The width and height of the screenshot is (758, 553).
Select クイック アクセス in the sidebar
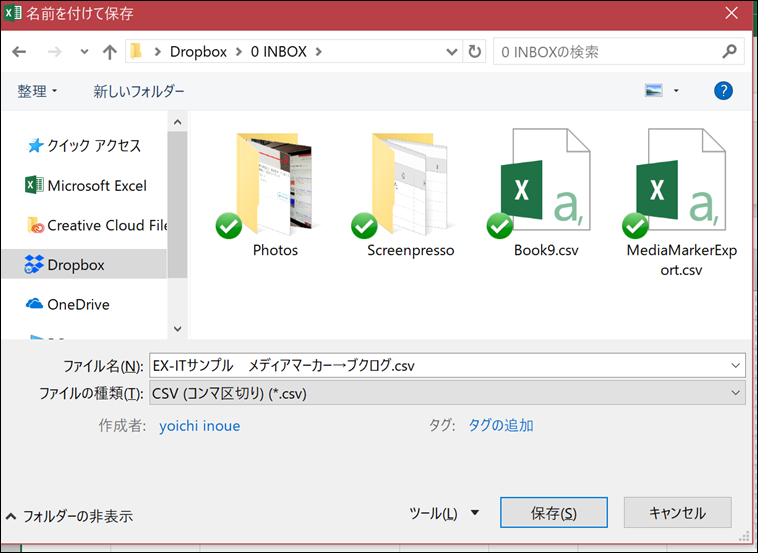tap(84, 146)
